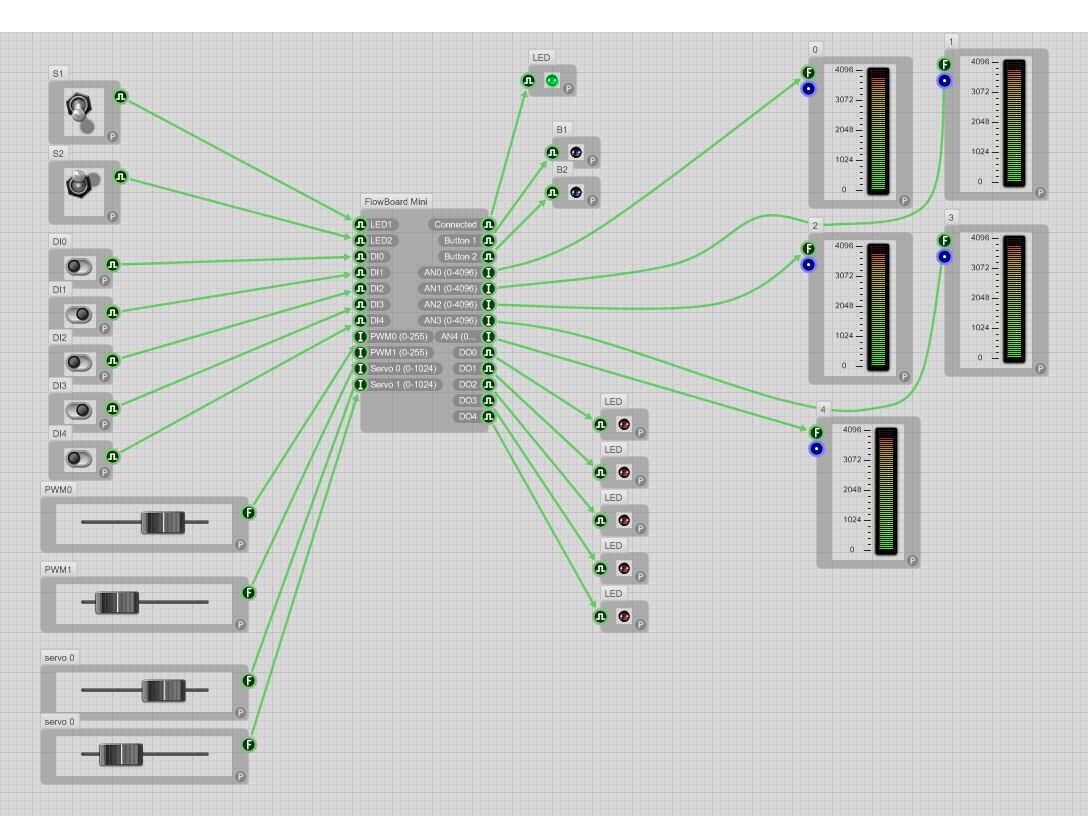Flip the S1 toggle switch
1088x816 pixels.
point(79,110)
